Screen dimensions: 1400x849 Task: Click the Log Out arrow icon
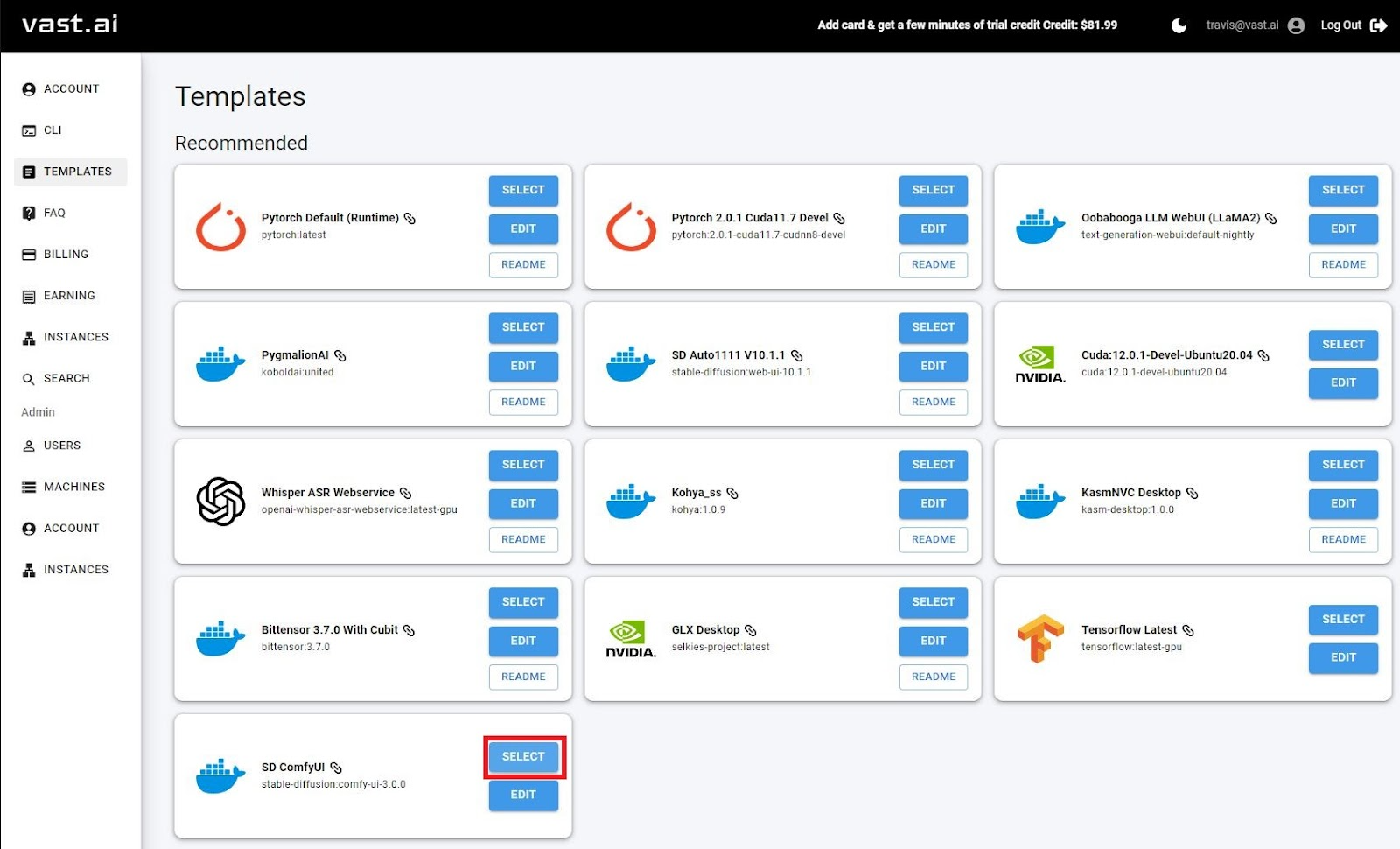(1378, 25)
